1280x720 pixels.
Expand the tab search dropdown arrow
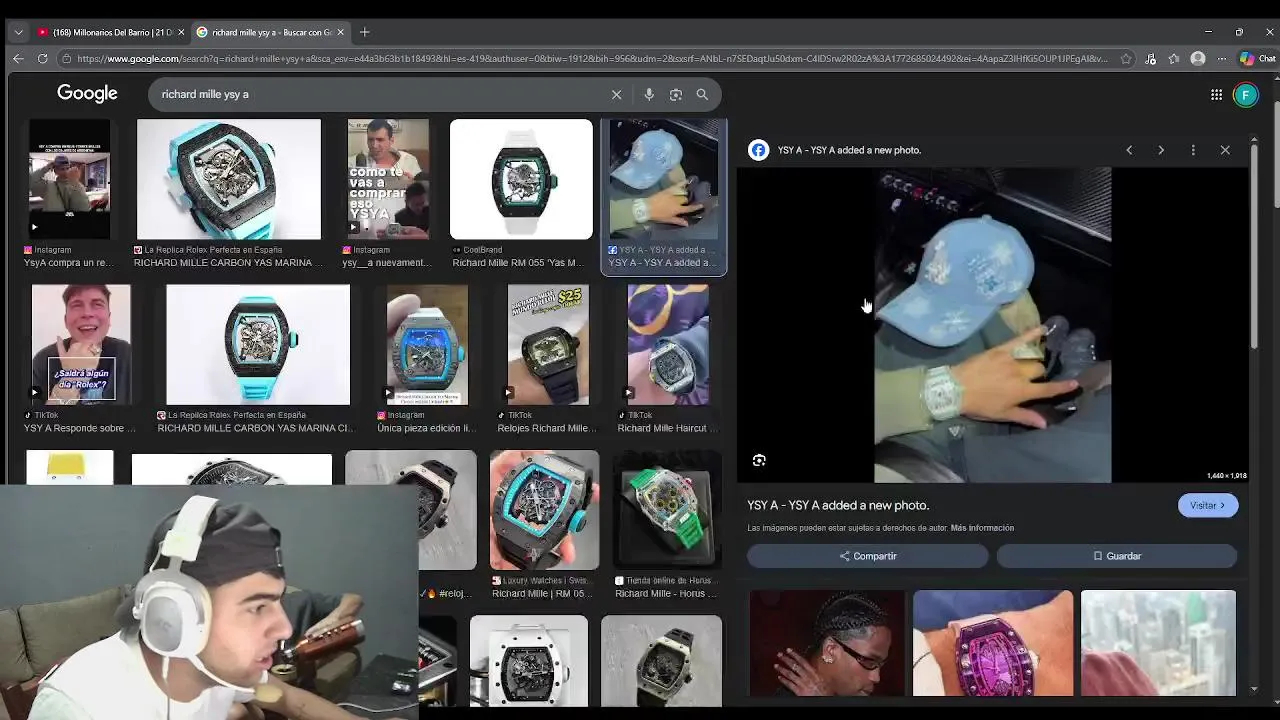(18, 32)
